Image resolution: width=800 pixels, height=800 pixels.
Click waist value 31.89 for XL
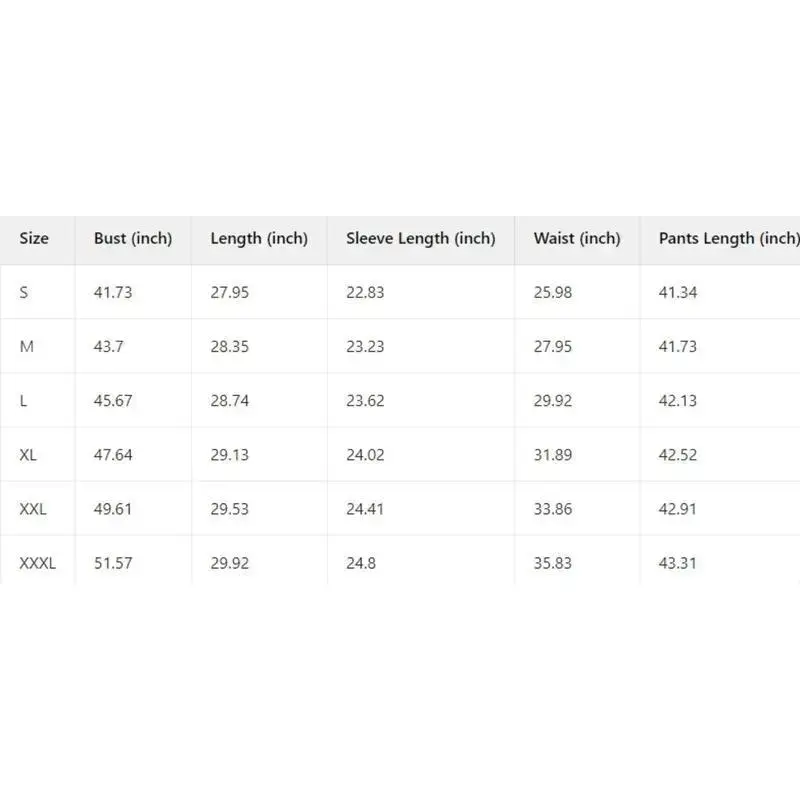[x=553, y=455]
